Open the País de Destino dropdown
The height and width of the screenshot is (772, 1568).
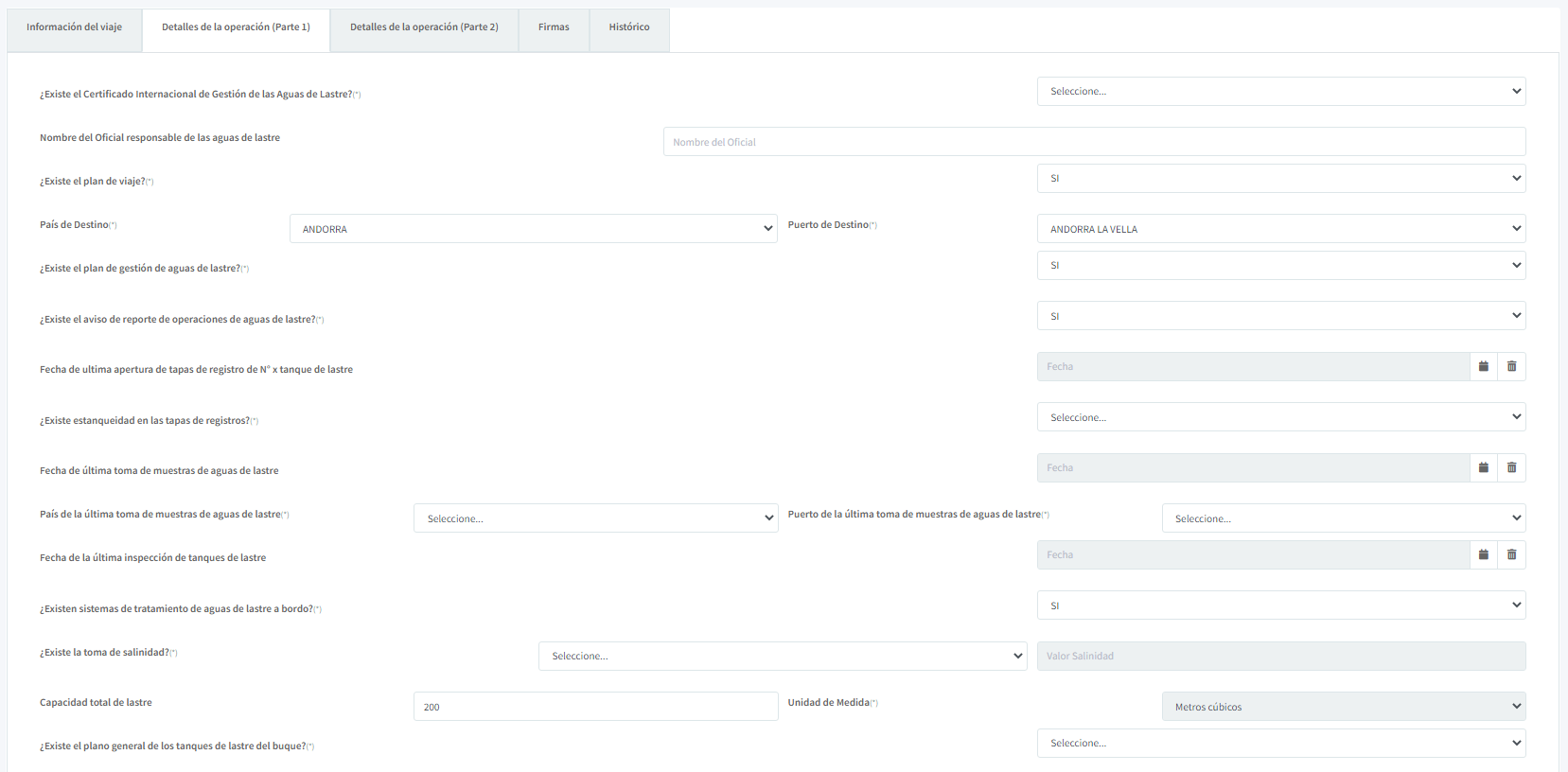[x=533, y=229]
